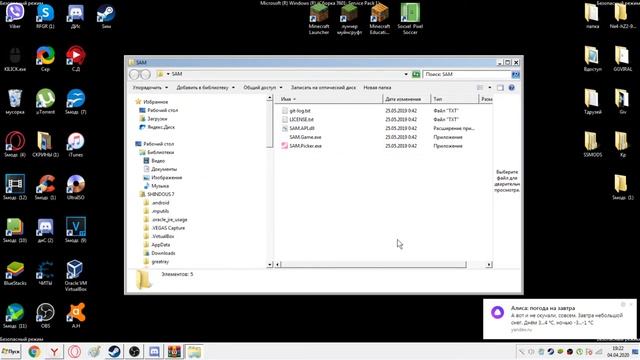
Task: Open the Общий доступ dropdown
Action: (262, 87)
